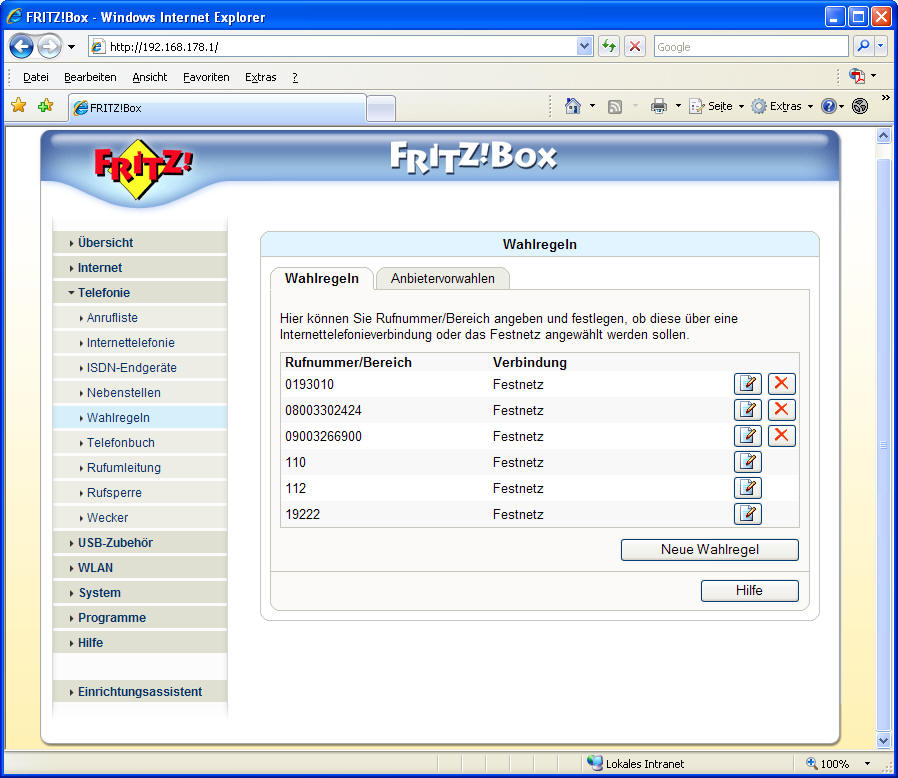Open the Datei menu
Screen dimensions: 898x778
pos(36,77)
